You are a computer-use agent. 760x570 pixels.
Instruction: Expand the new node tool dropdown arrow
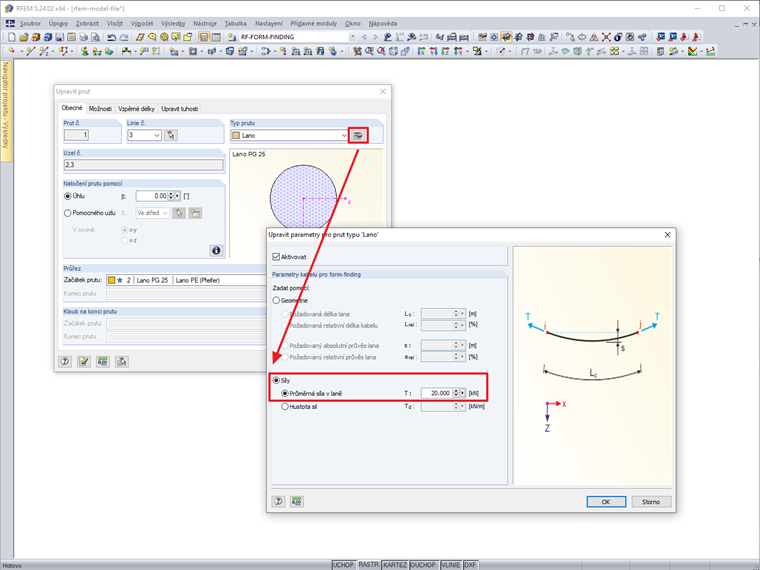(22, 51)
